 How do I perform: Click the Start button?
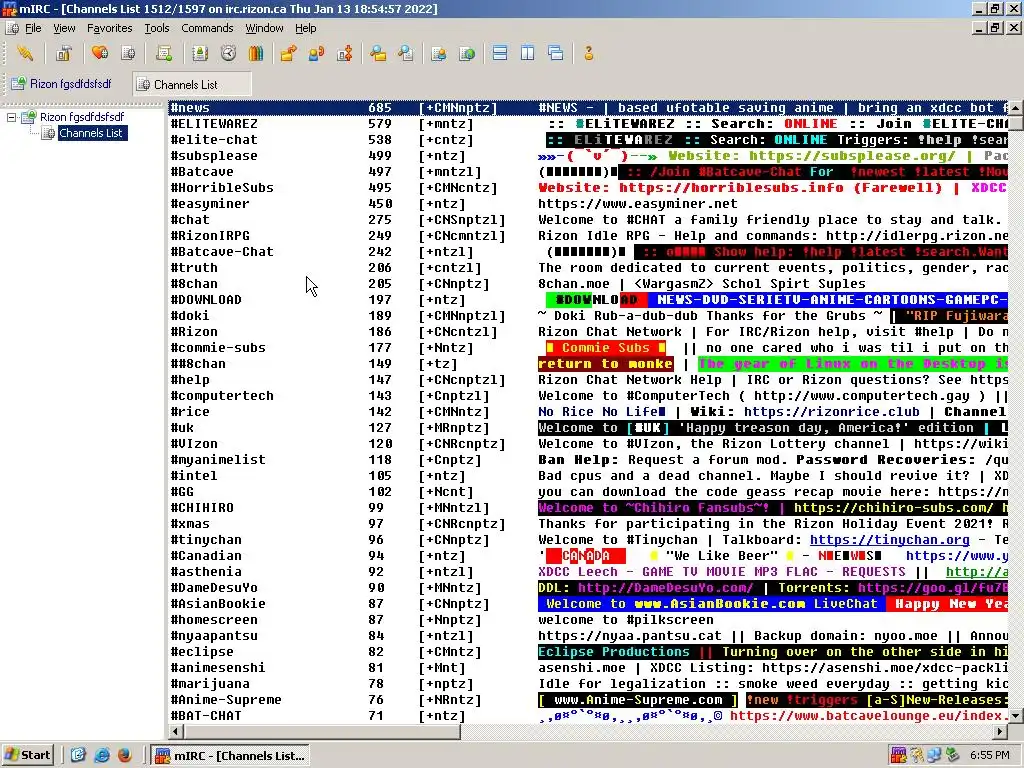(x=27, y=755)
